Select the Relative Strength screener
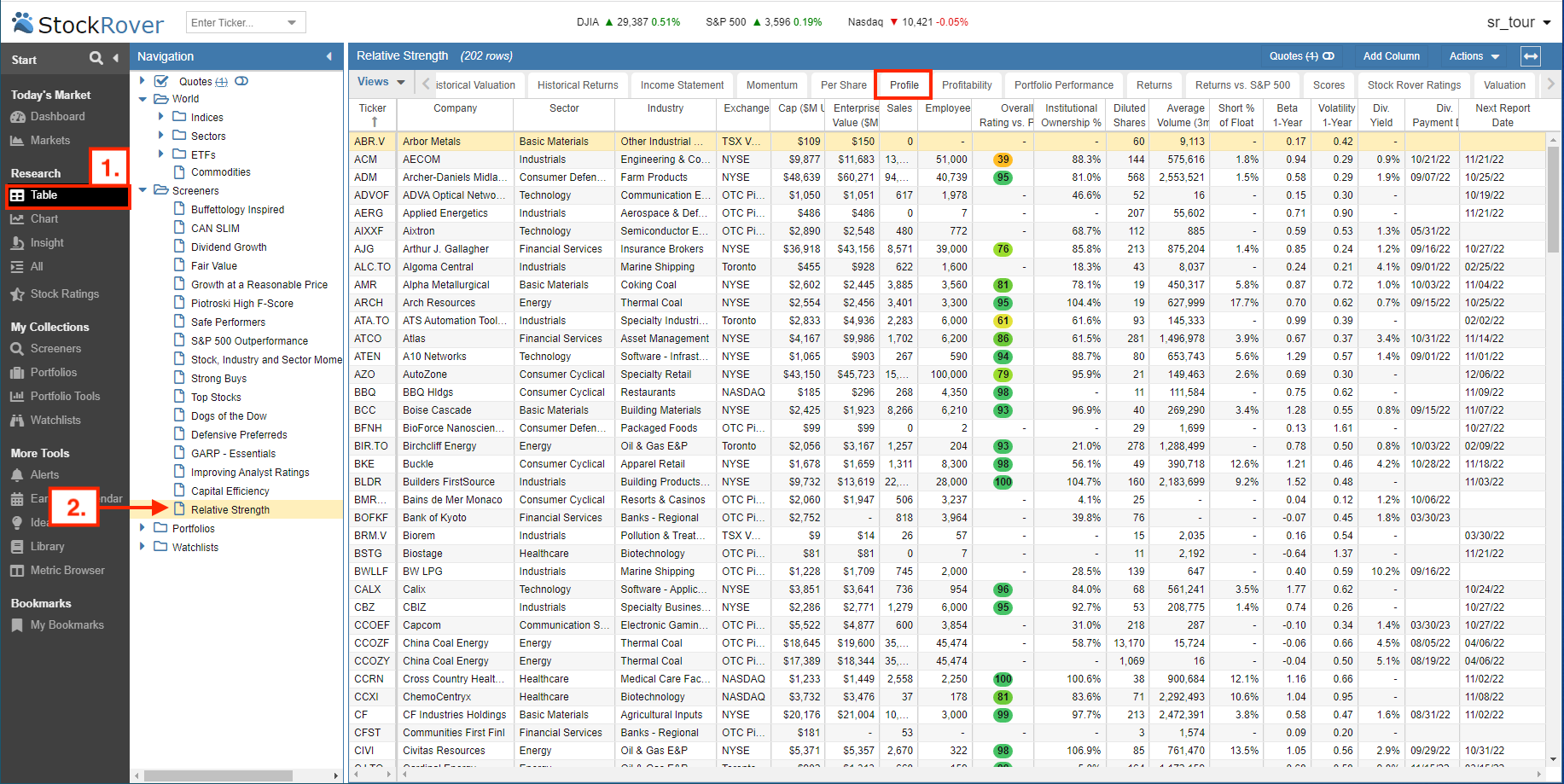This screenshot has height=784, width=1564. [x=230, y=509]
